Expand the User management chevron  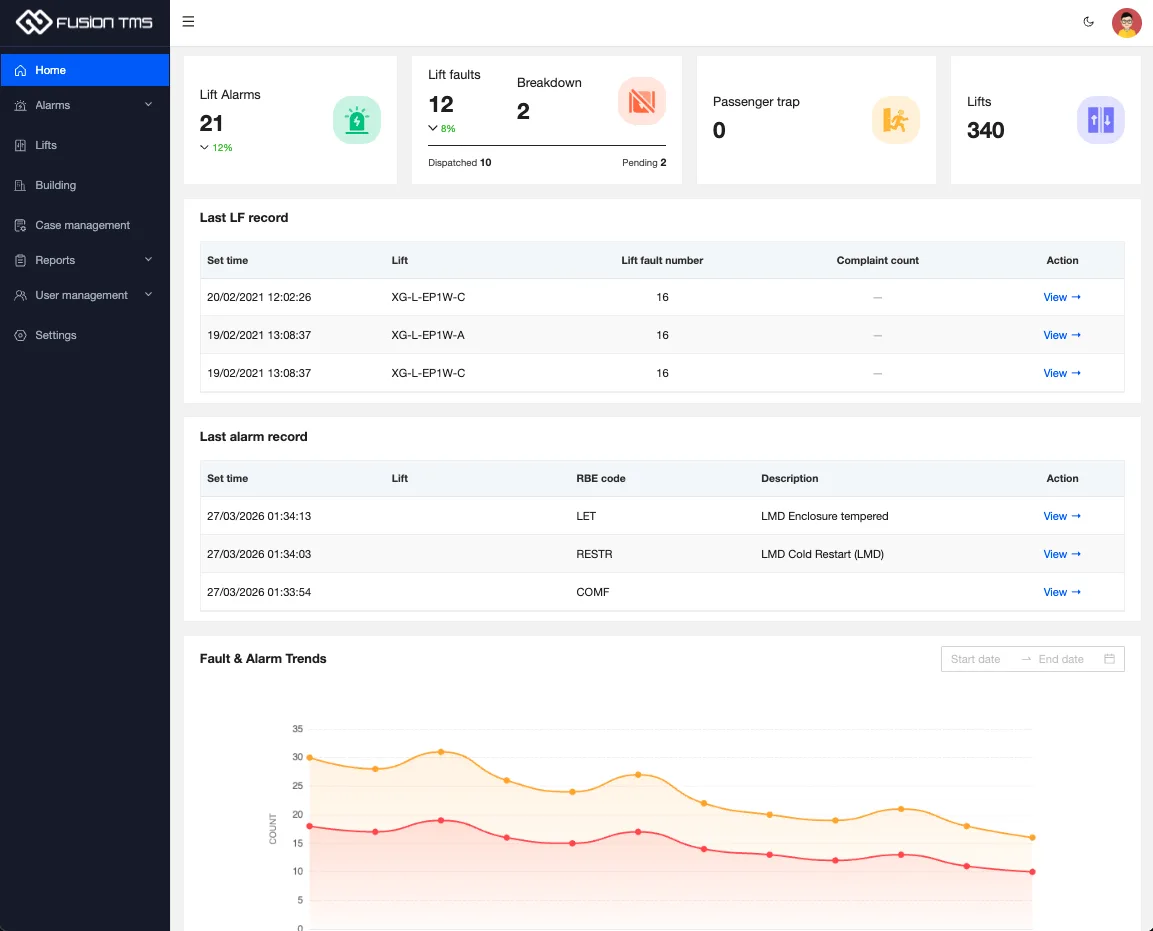point(149,294)
